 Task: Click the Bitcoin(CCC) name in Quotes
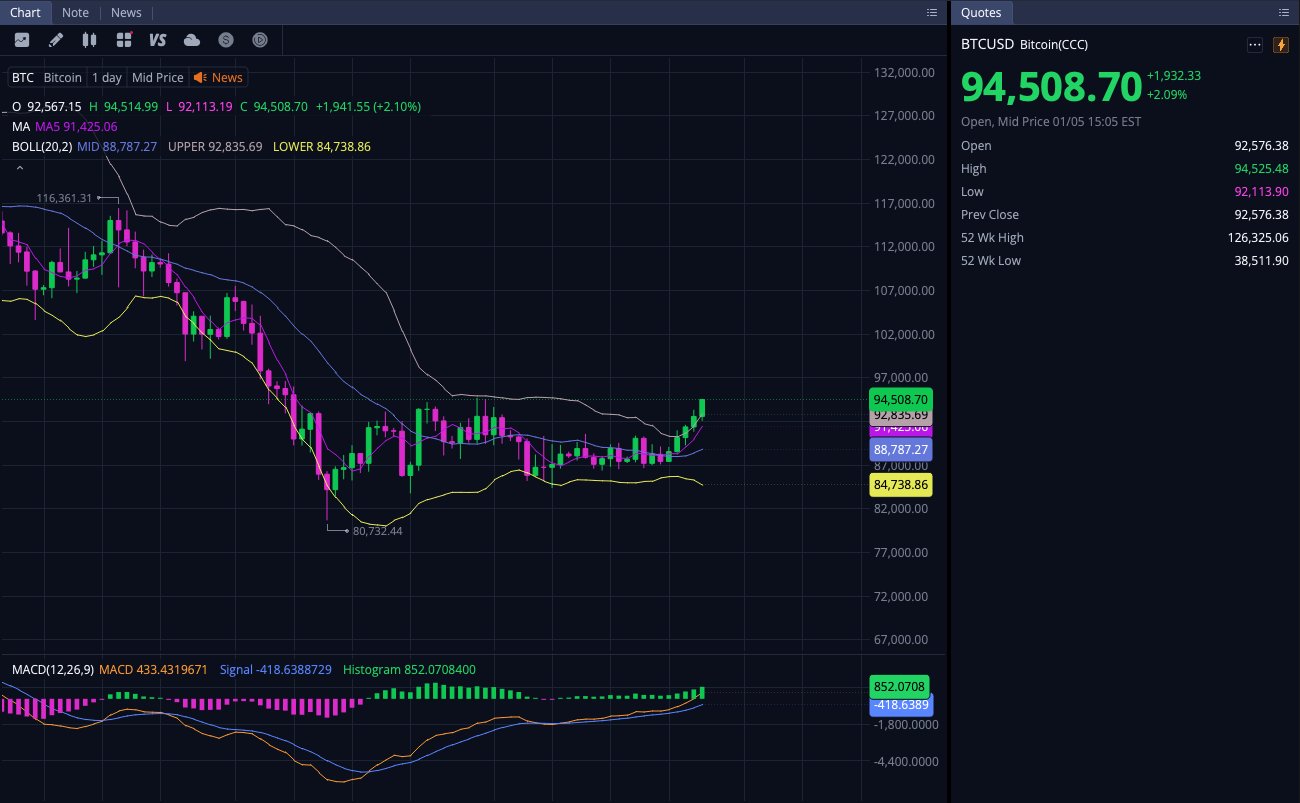[x=1054, y=44]
